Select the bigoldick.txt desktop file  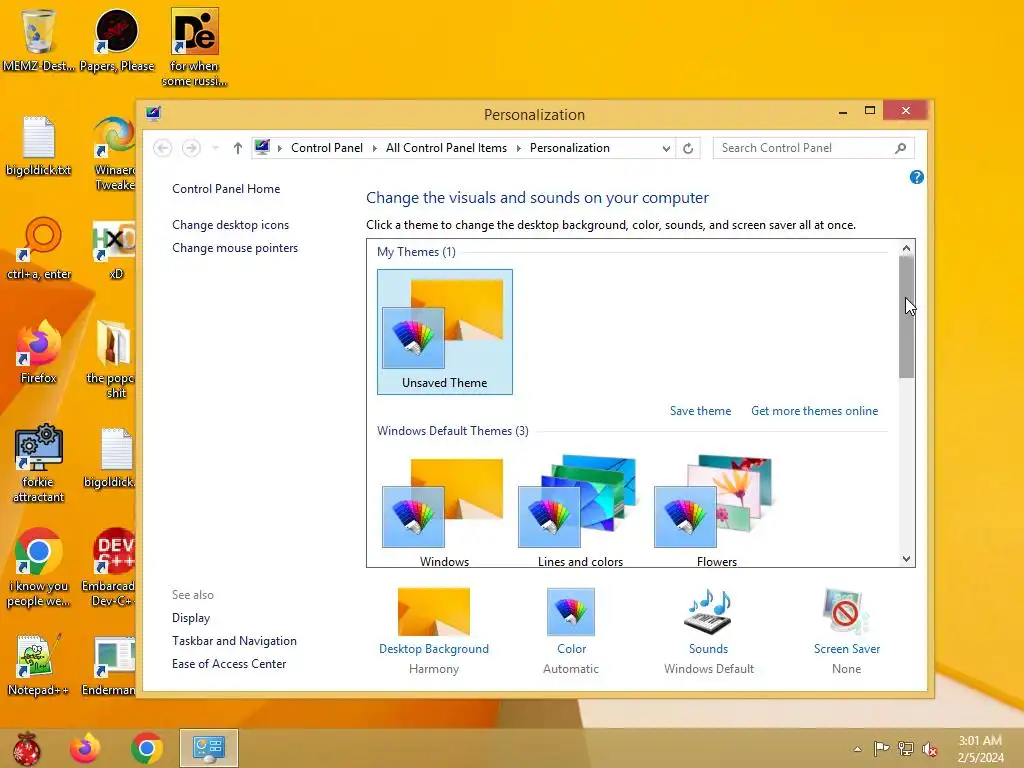coord(39,146)
